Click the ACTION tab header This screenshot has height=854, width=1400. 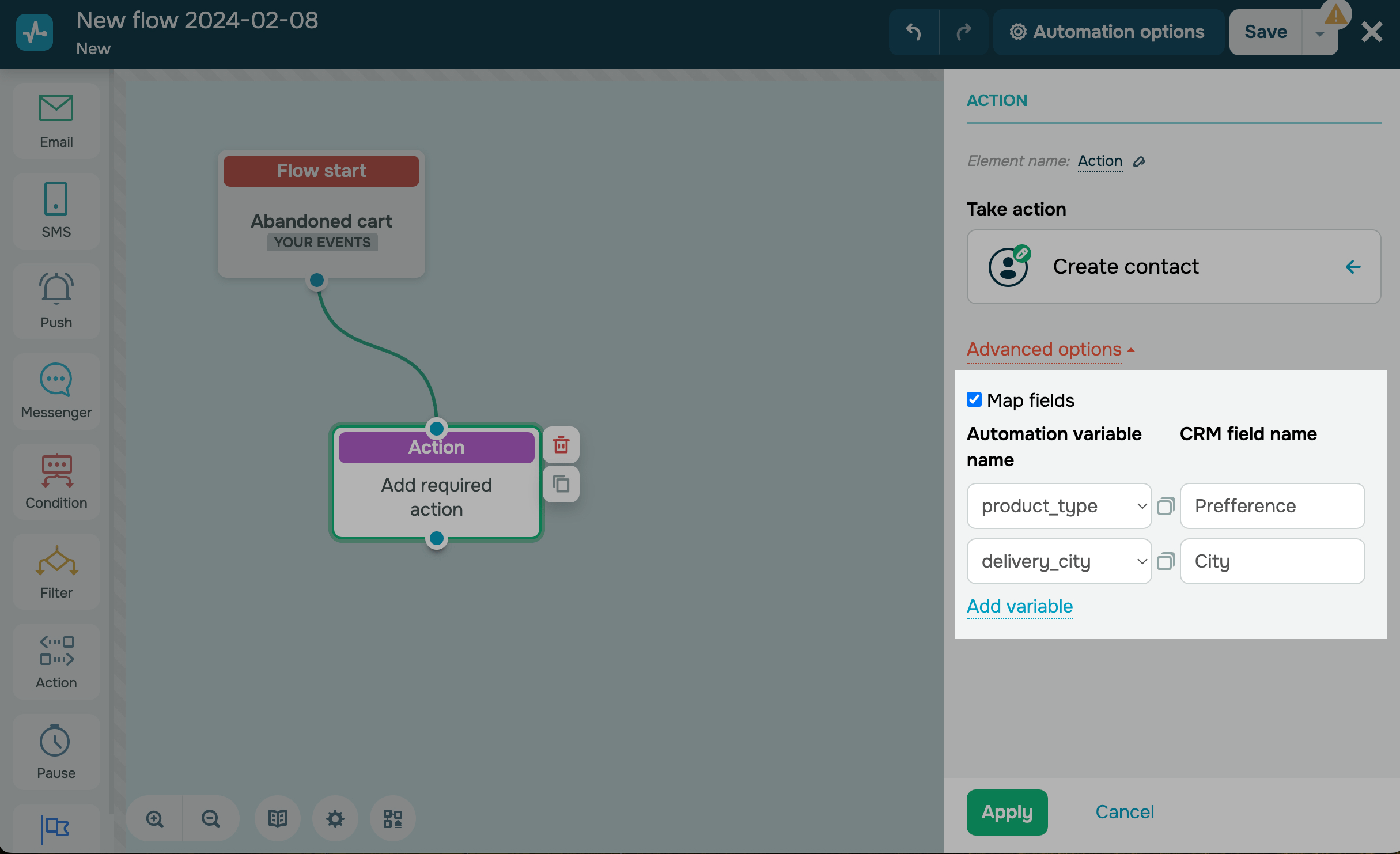tap(997, 100)
